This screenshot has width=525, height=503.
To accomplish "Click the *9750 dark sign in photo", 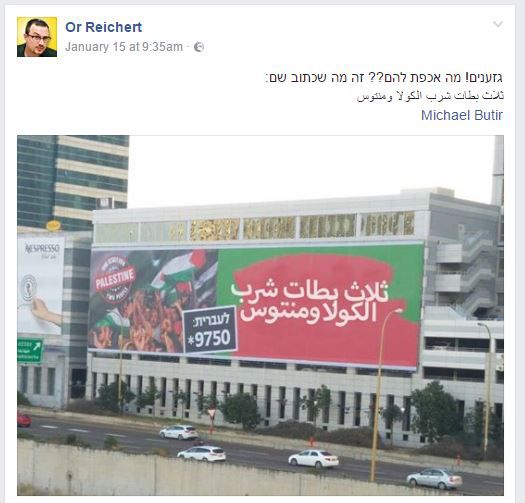I will pyautogui.click(x=210, y=329).
